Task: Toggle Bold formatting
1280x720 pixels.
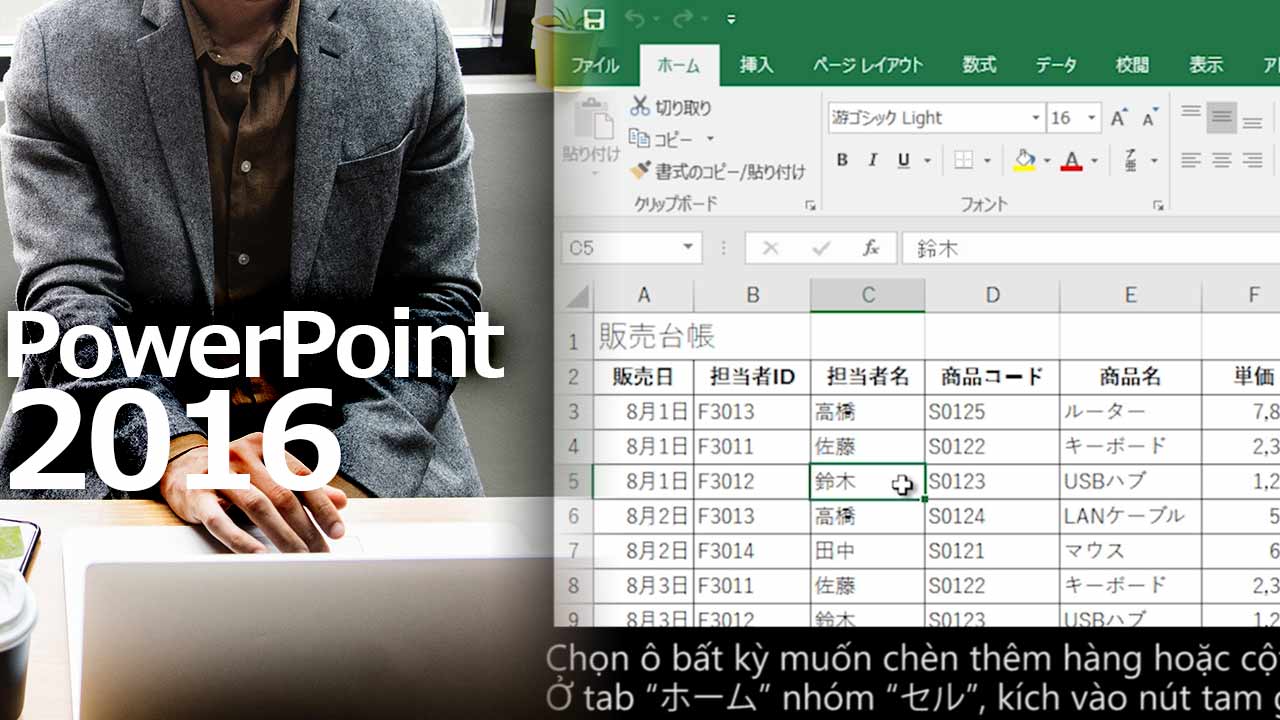Action: point(842,160)
